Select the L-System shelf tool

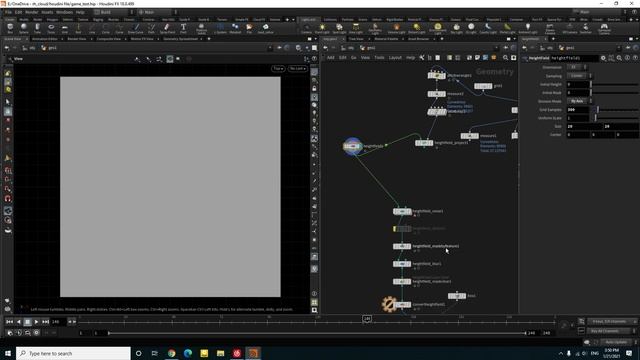tap(220, 28)
